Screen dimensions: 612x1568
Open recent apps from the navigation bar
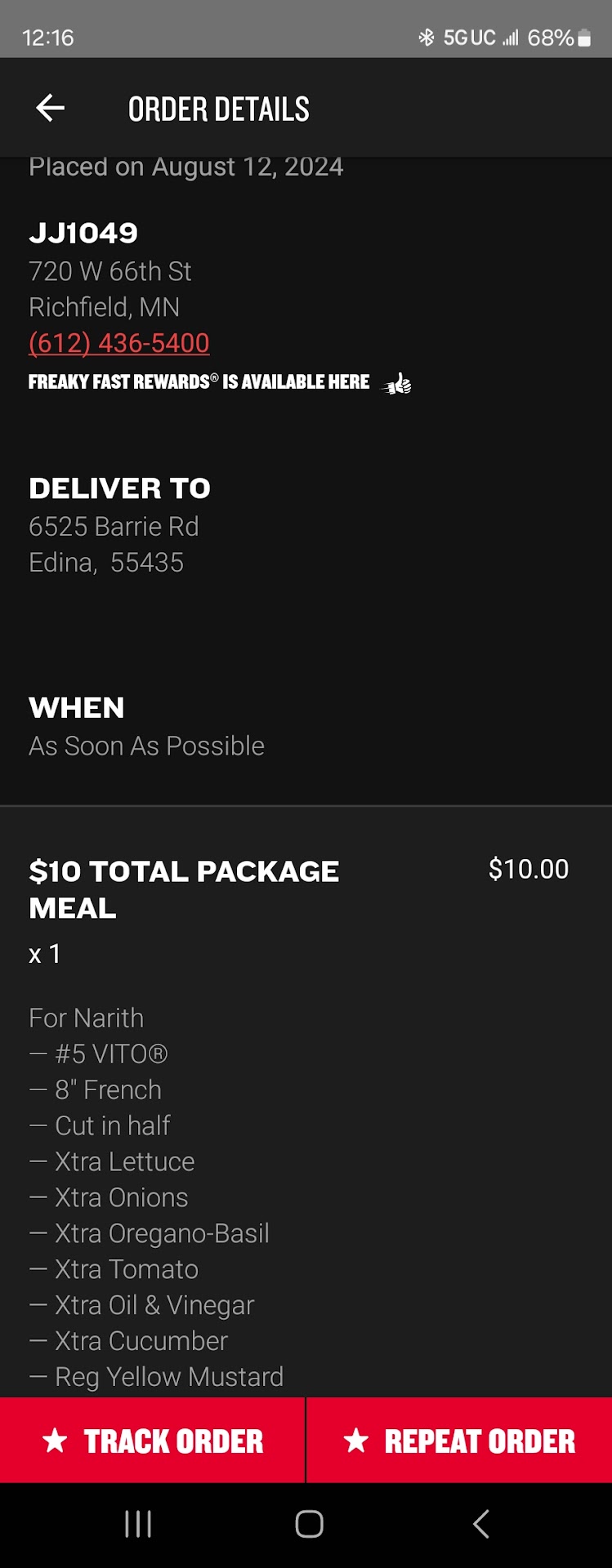pos(138,1524)
